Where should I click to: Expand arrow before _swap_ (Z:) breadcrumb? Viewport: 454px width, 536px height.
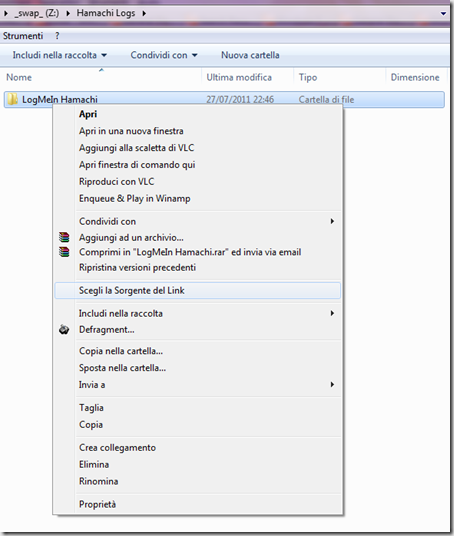click(x=6, y=13)
